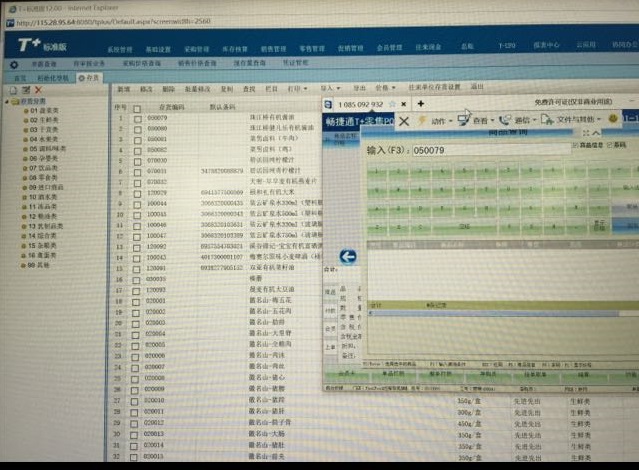Click the 删除 button

(x=168, y=89)
